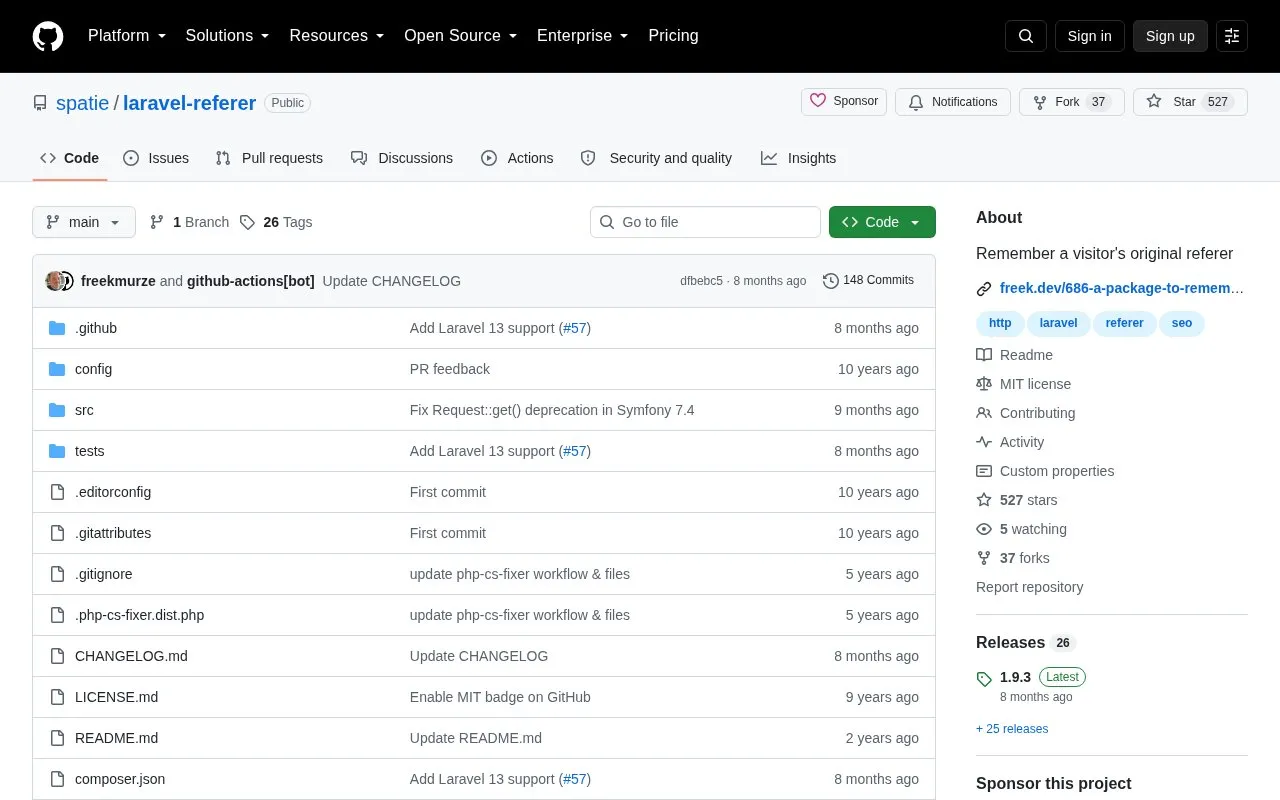Open the Actions tab

(x=517, y=158)
